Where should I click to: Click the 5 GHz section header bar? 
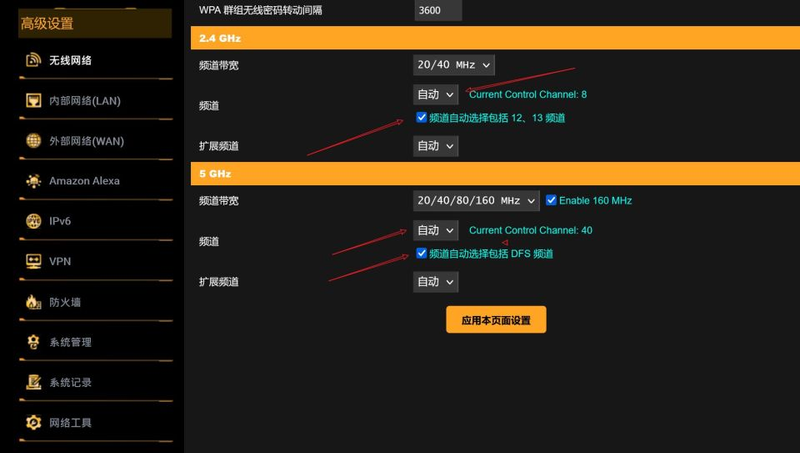tap(495, 173)
